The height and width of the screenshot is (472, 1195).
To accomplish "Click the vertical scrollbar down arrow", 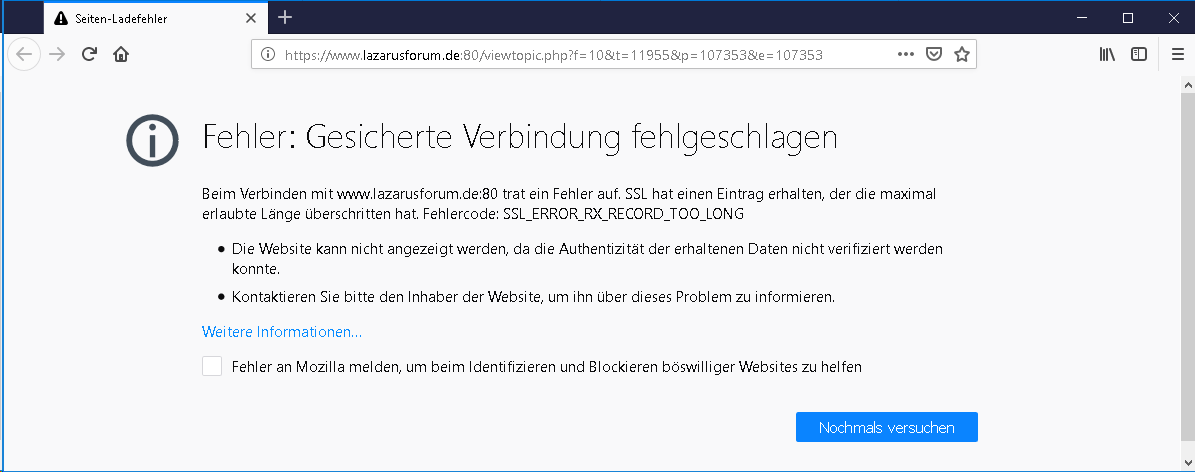I will pyautogui.click(x=1186, y=462).
